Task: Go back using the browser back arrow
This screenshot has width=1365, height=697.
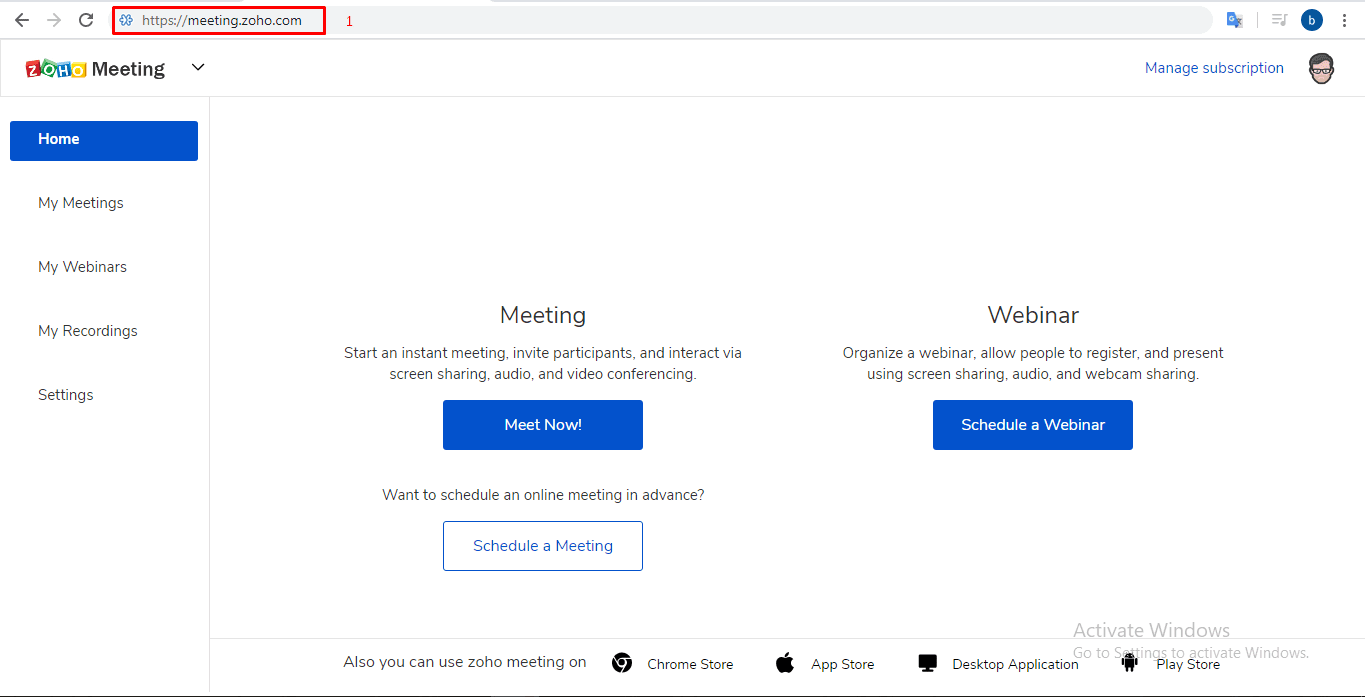Action: click(x=22, y=20)
